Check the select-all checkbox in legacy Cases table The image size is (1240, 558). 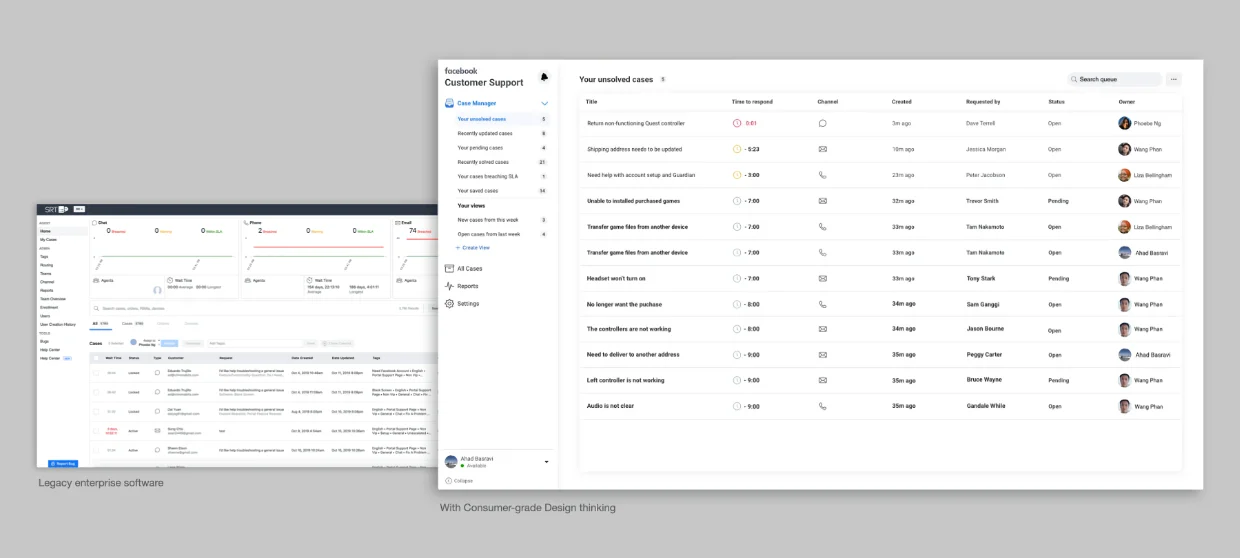point(97,357)
